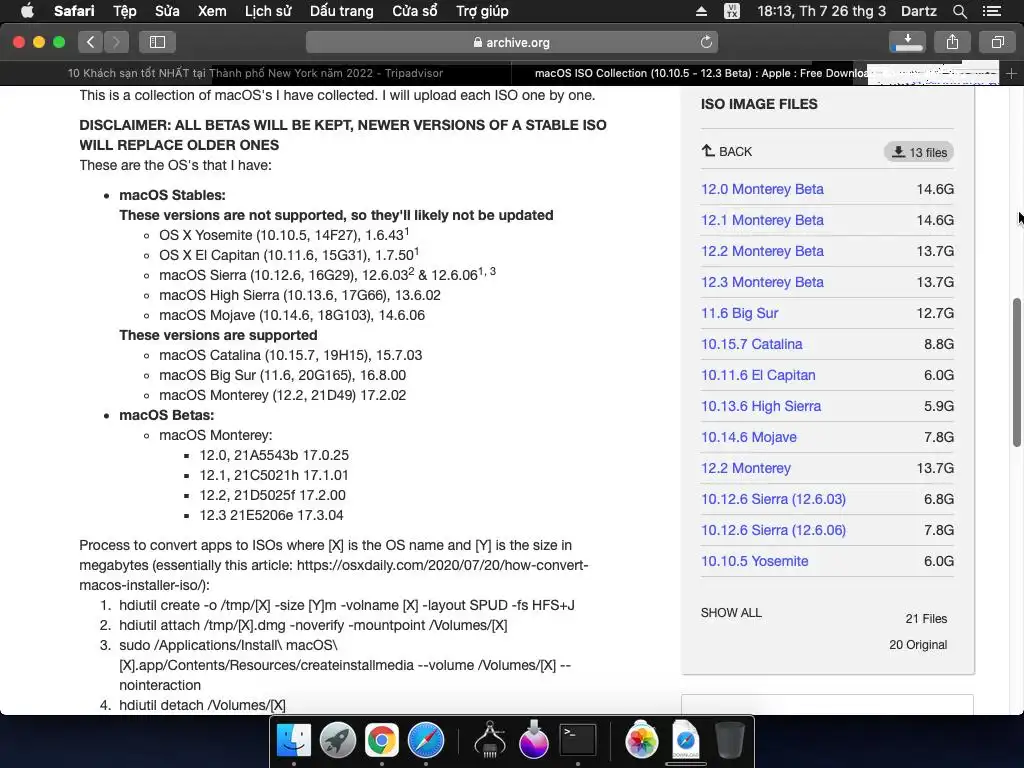
Task: Download 10.11.6 El Capitan ISO
Action: [x=758, y=376]
